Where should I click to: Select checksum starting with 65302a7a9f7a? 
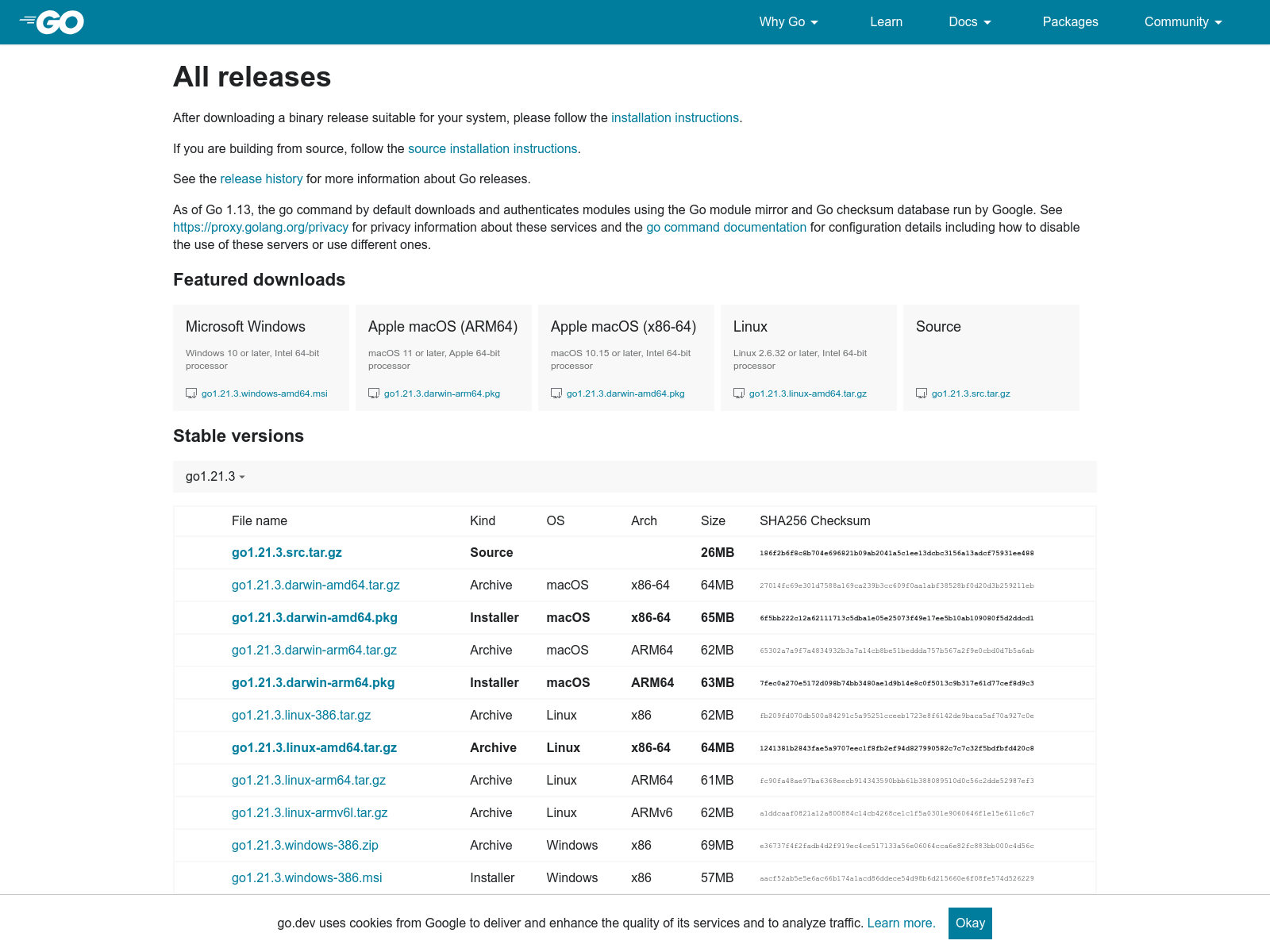pos(897,651)
